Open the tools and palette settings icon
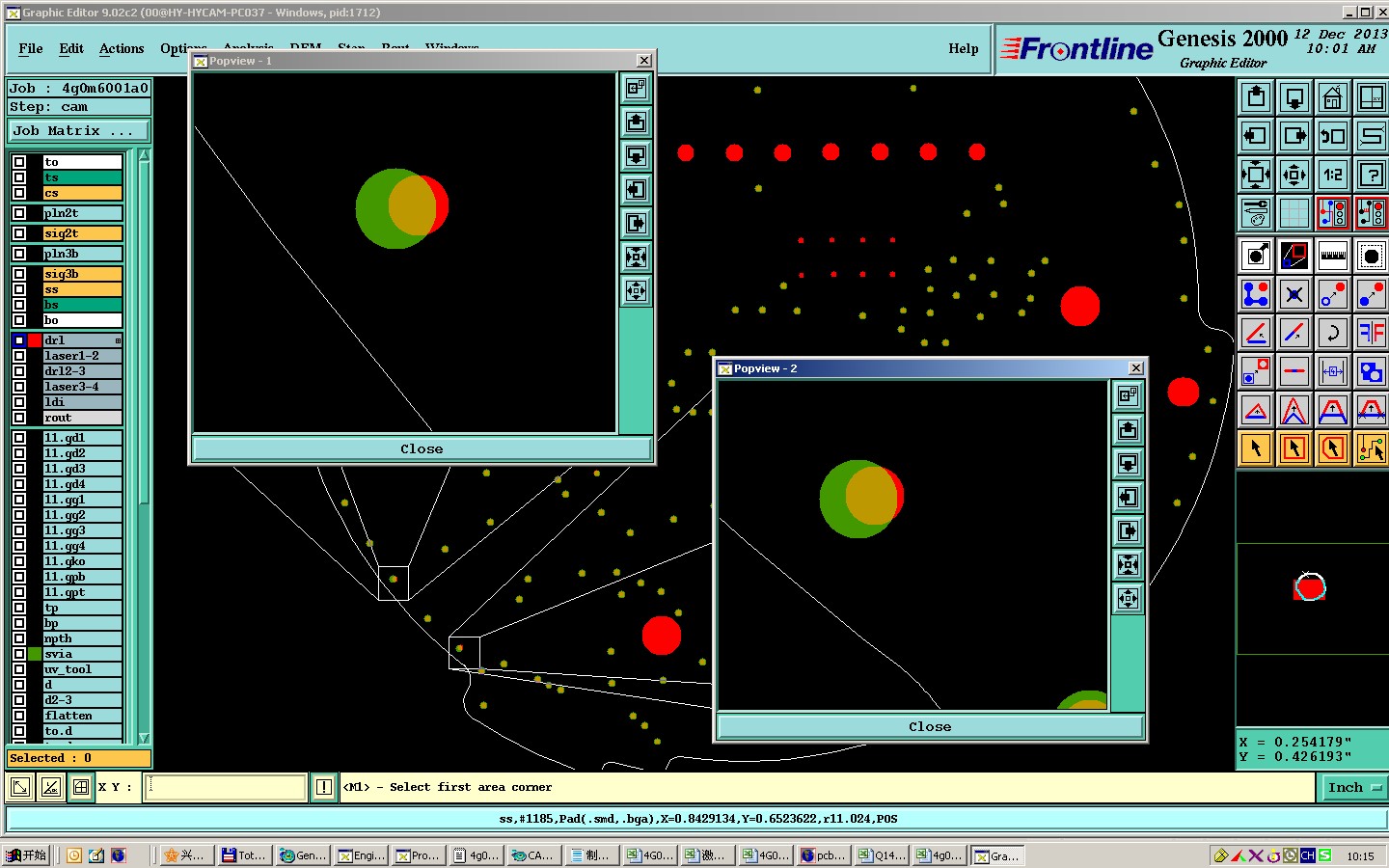Viewport: 1389px width, 868px height. click(x=1256, y=213)
